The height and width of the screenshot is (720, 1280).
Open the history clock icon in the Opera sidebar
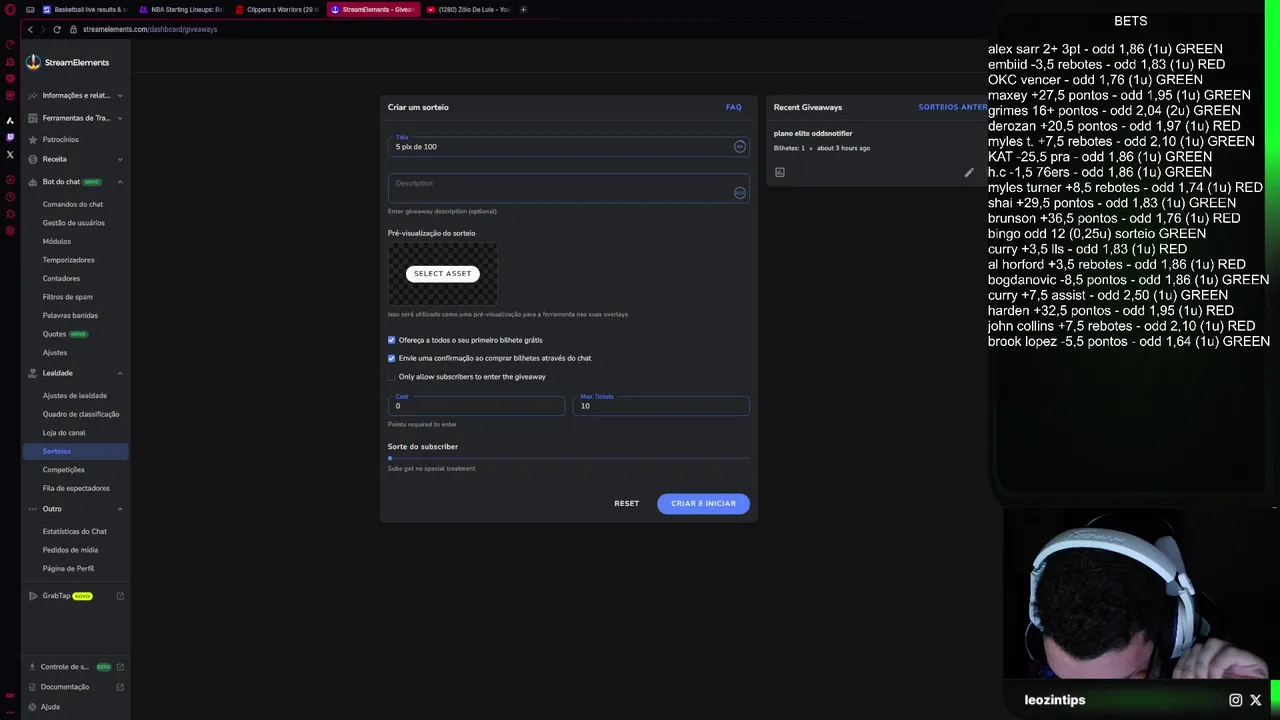click(x=10, y=197)
